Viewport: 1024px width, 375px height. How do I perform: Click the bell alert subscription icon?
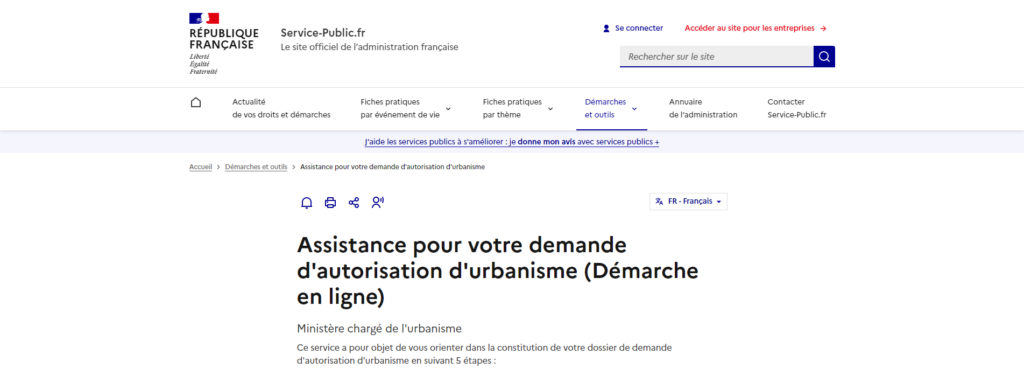point(306,203)
